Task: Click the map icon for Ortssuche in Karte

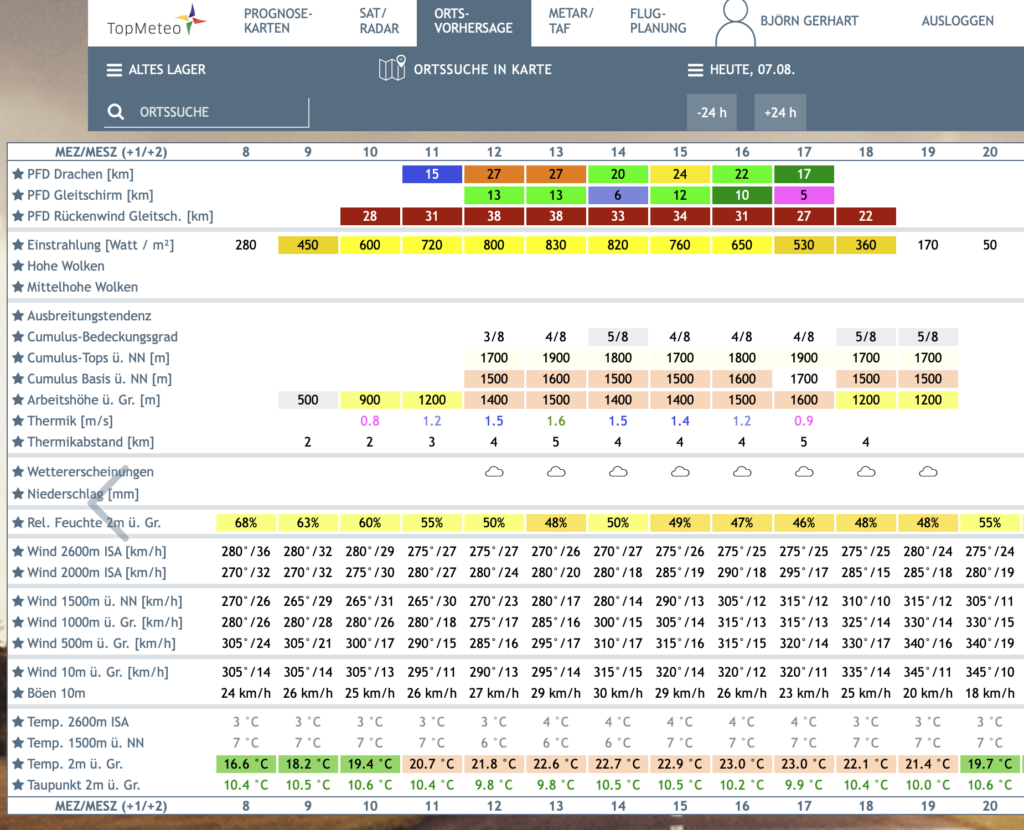Action: click(392, 69)
